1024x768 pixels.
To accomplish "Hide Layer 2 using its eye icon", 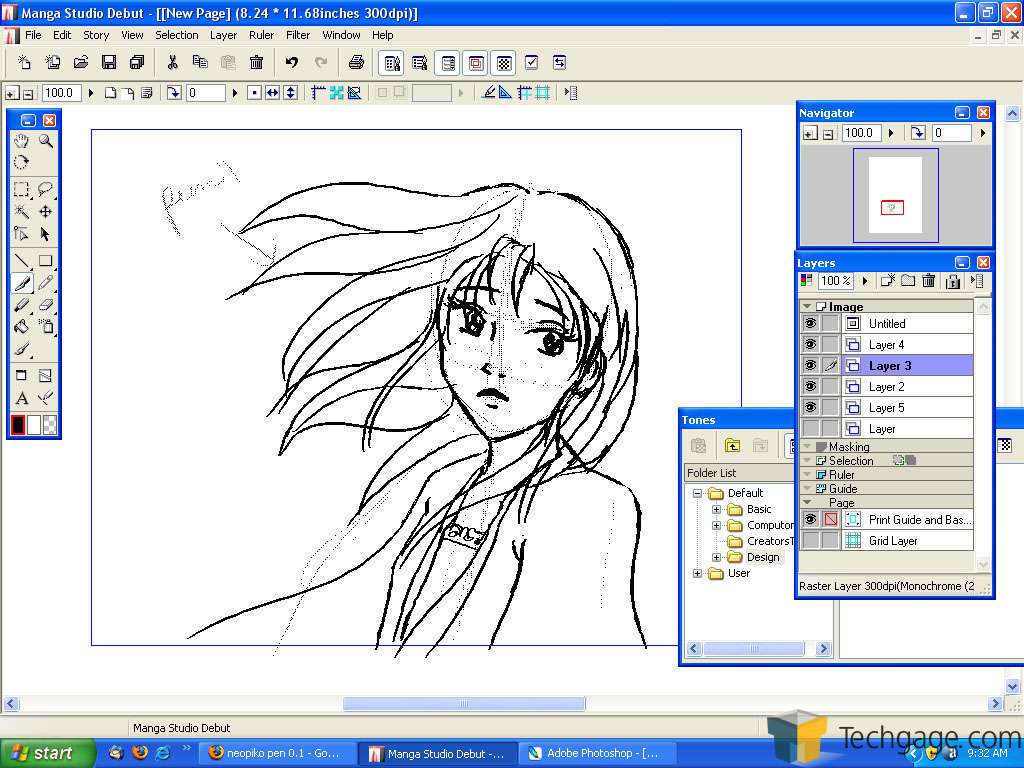I will [x=810, y=386].
